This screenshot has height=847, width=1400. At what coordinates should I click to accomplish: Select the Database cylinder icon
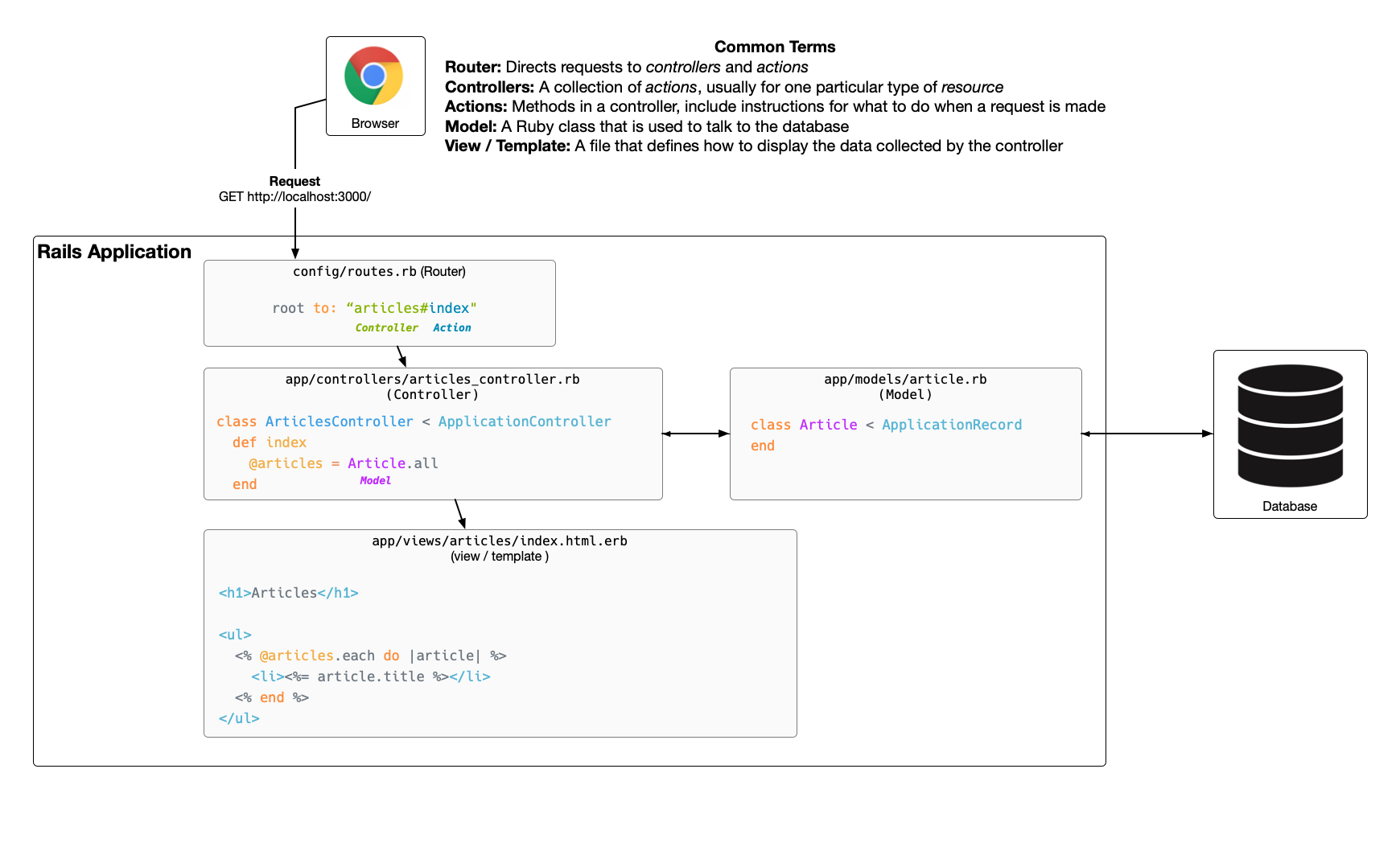[1290, 426]
